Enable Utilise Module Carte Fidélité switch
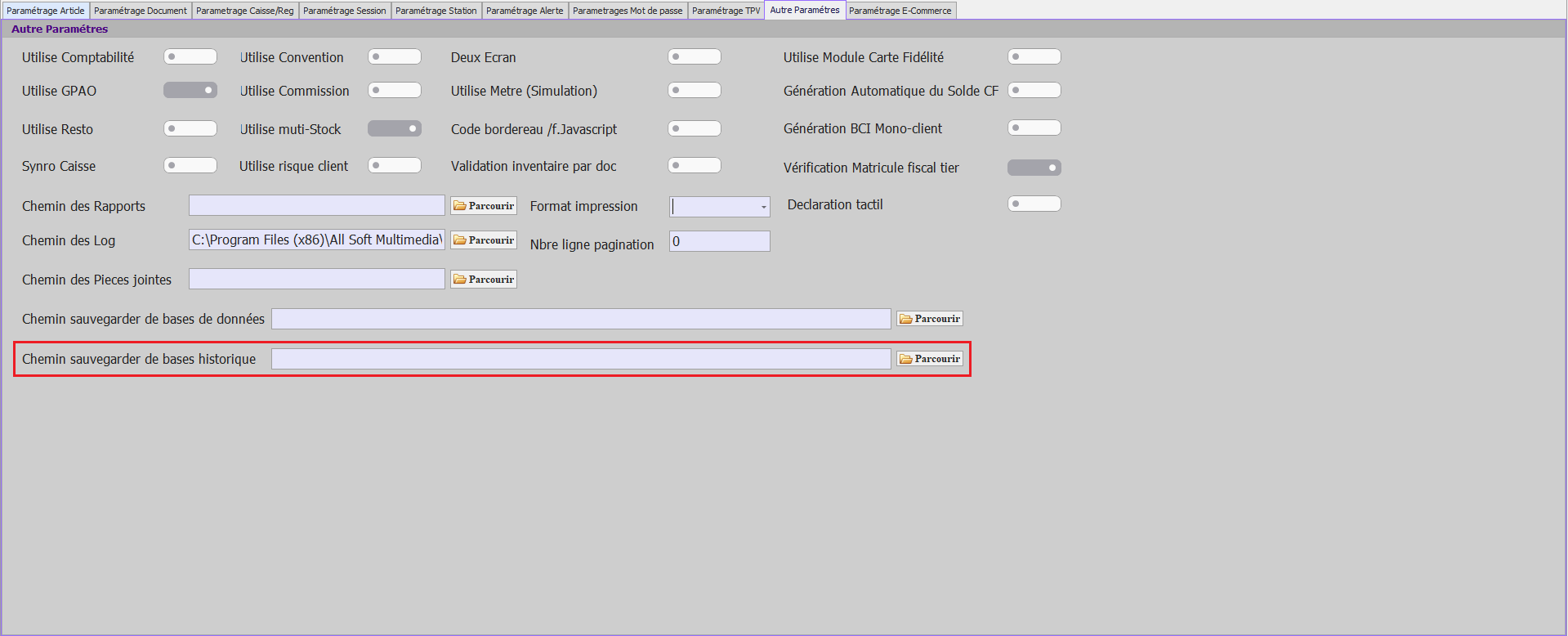 click(x=1034, y=56)
